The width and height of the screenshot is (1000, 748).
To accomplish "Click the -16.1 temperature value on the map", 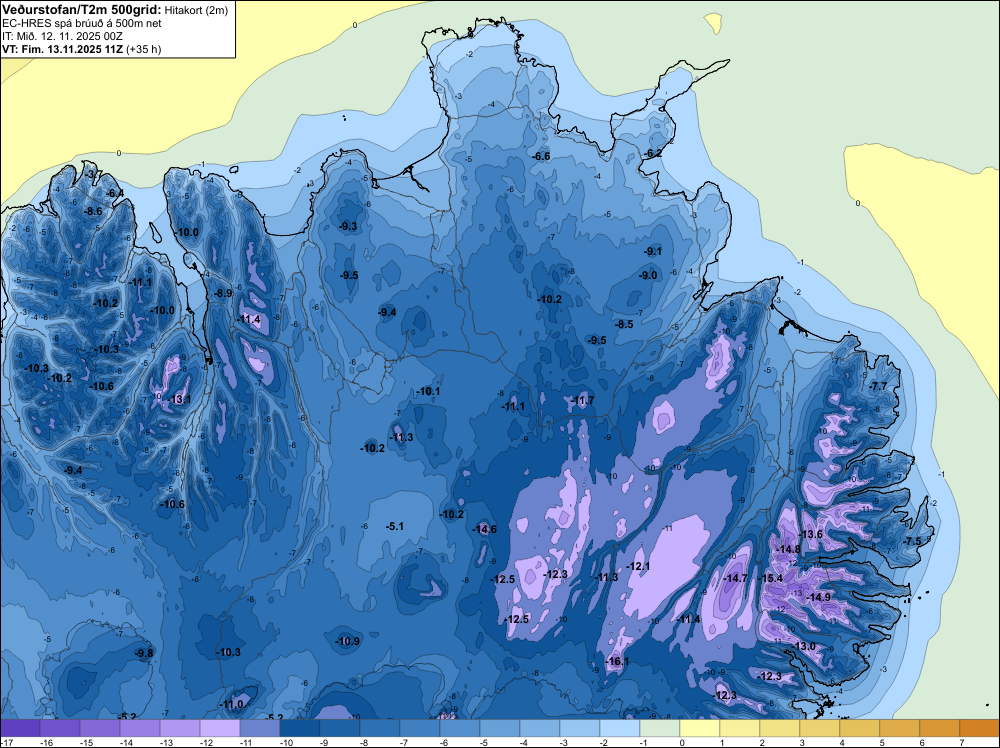I will (617, 661).
